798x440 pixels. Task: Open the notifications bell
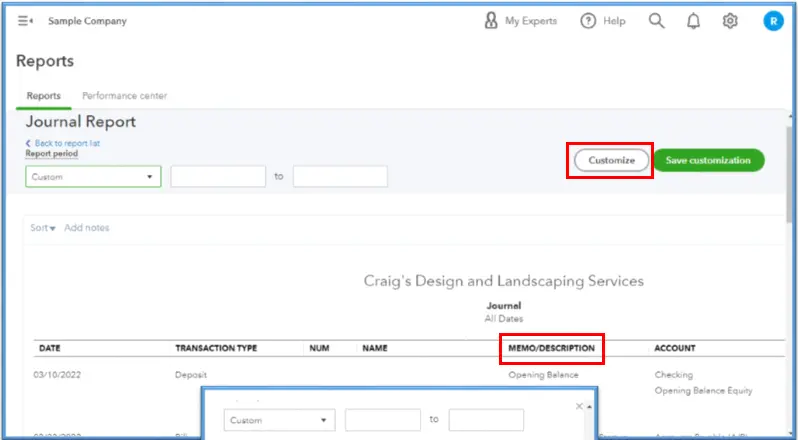[x=693, y=21]
